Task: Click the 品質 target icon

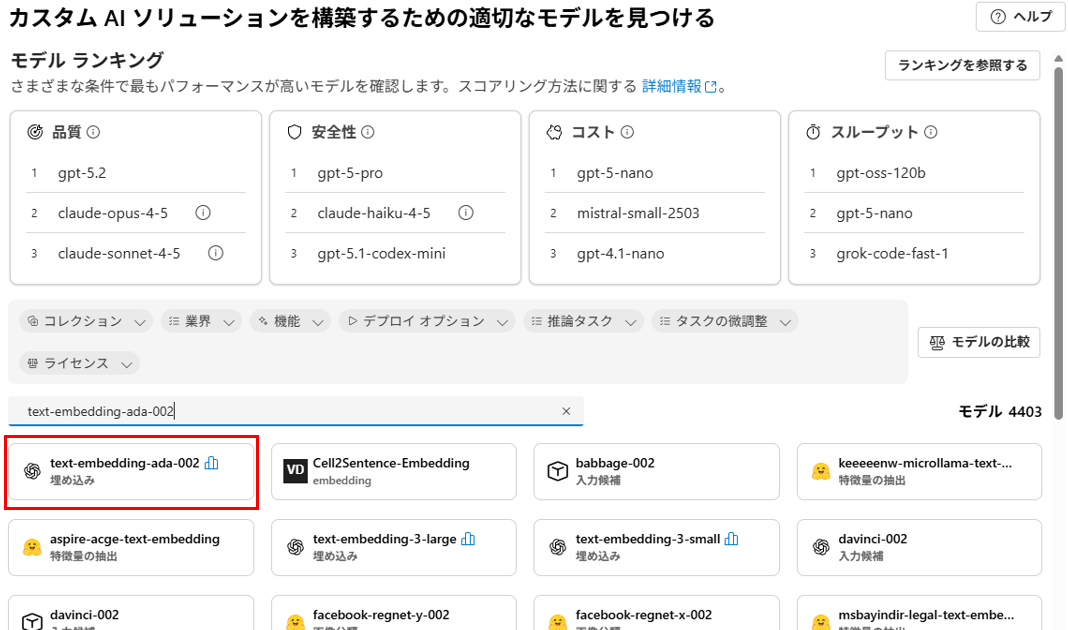Action: 35,132
